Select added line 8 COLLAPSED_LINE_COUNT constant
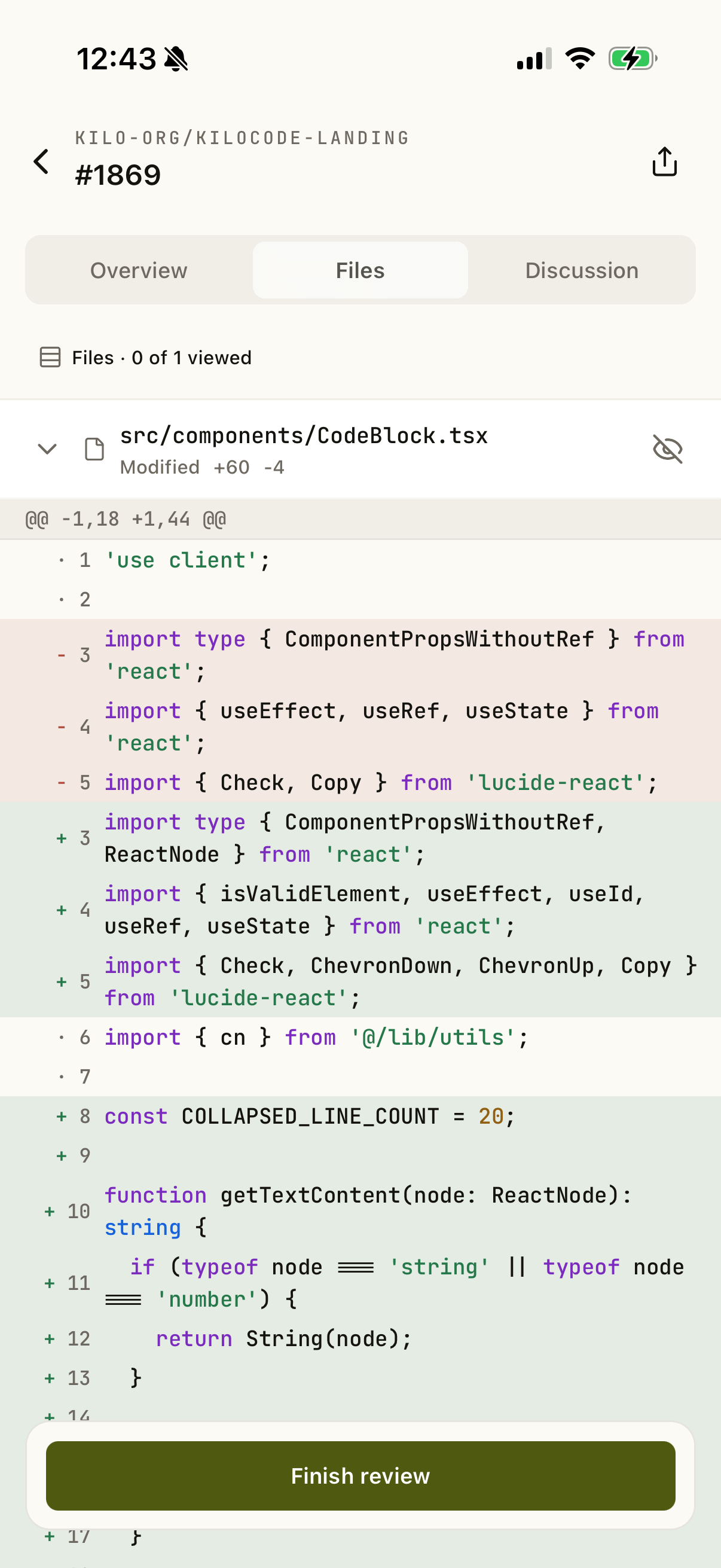Viewport: 721px width, 1568px height. 360,1116
